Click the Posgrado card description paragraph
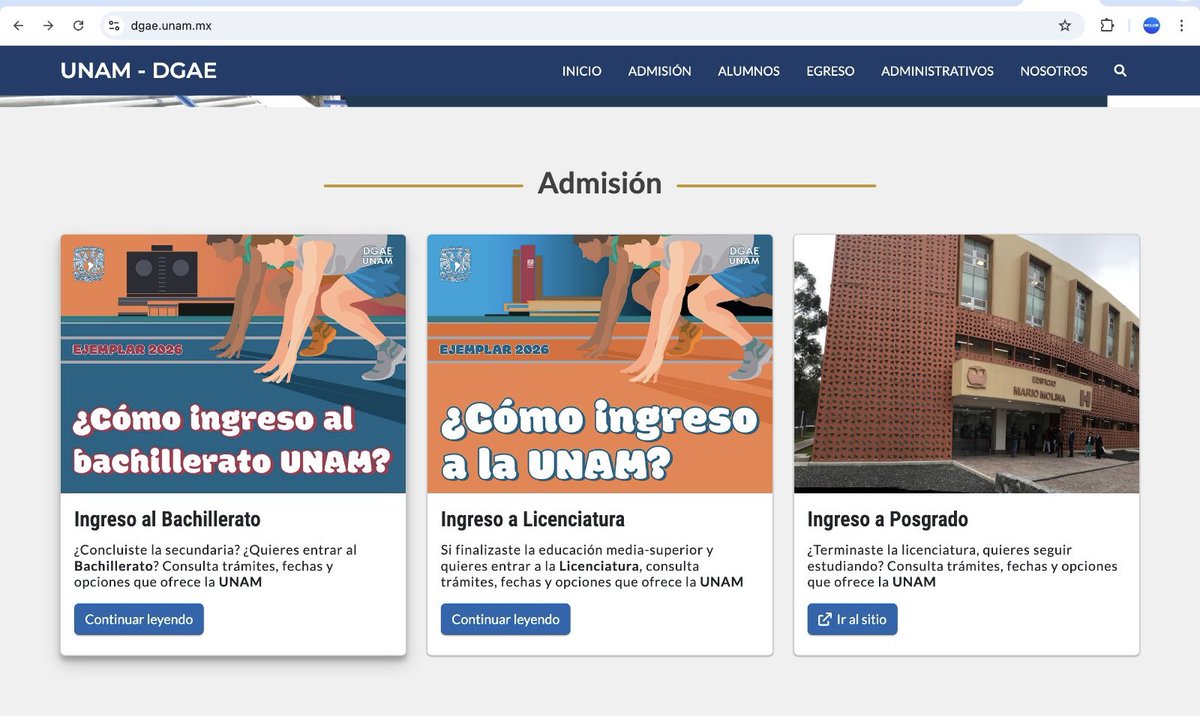This screenshot has height=722, width=1200. 962,566
